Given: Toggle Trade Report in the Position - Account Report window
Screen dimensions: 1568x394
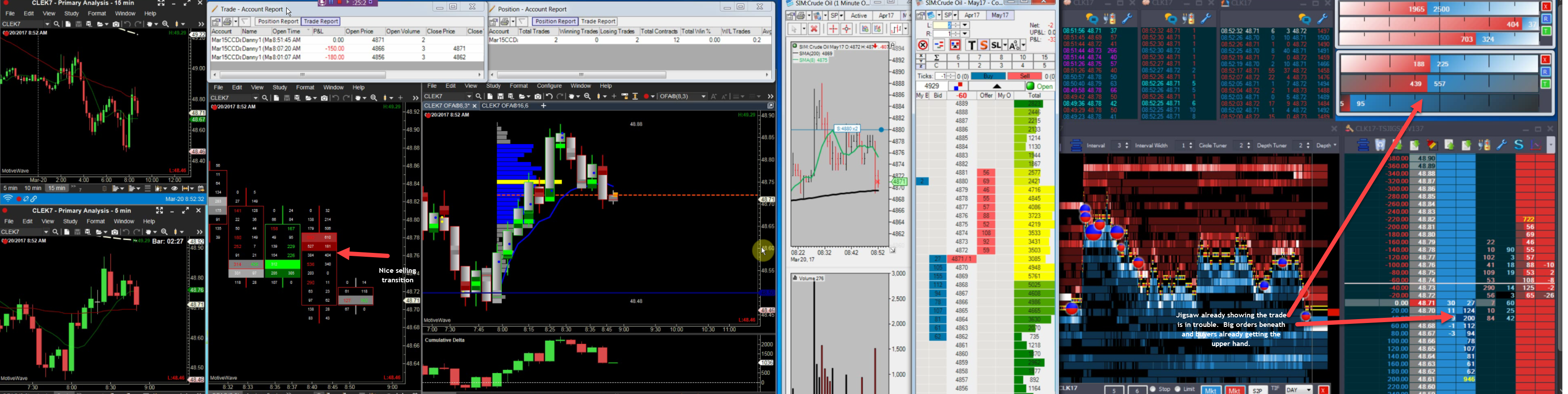Looking at the screenshot, I should pyautogui.click(x=598, y=22).
